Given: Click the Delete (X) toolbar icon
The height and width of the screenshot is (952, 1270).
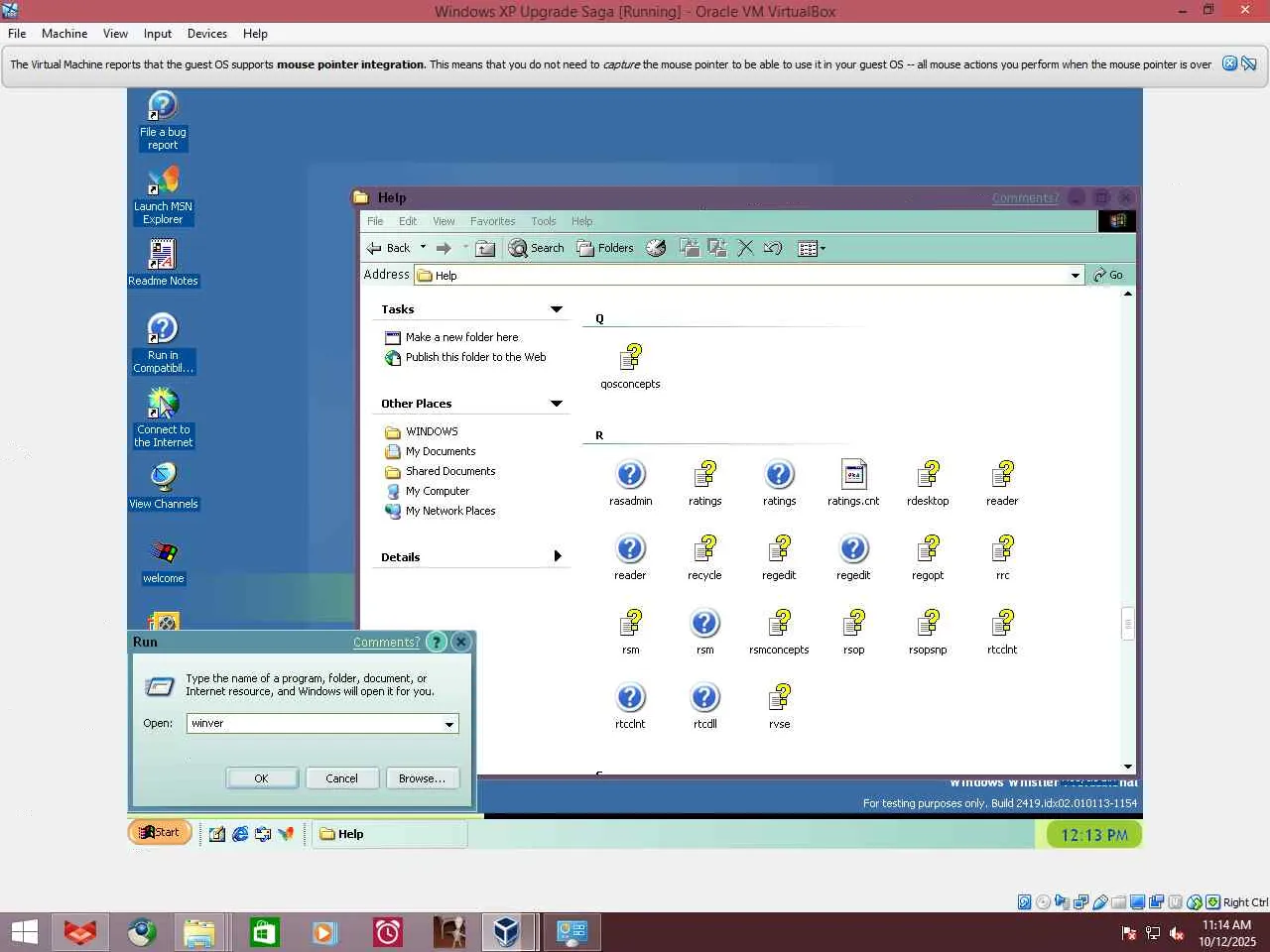Looking at the screenshot, I should coord(745,248).
